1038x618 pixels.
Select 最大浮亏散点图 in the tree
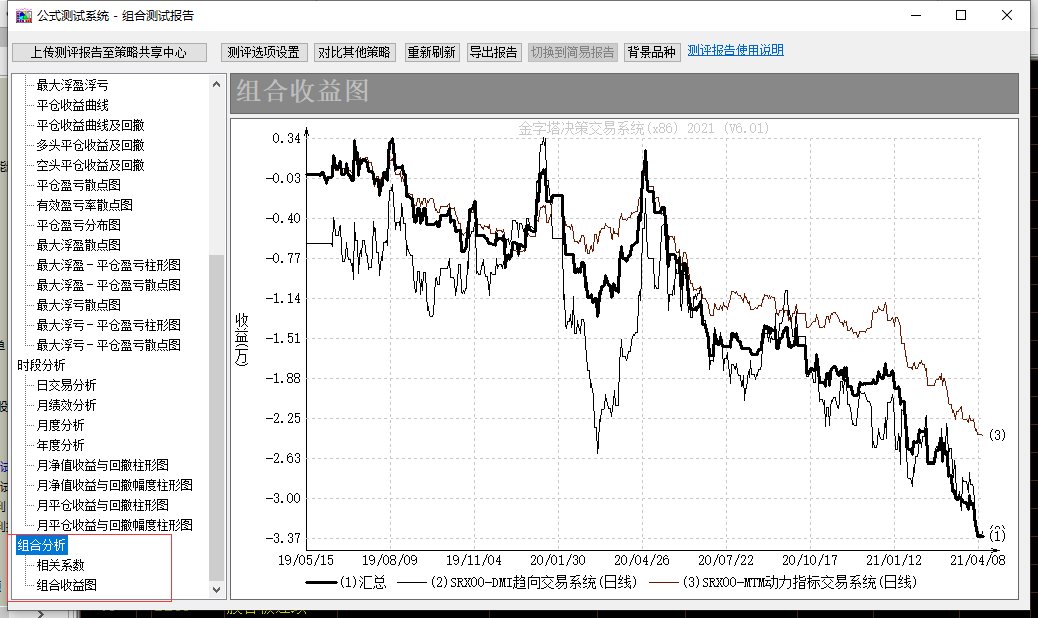[78, 305]
